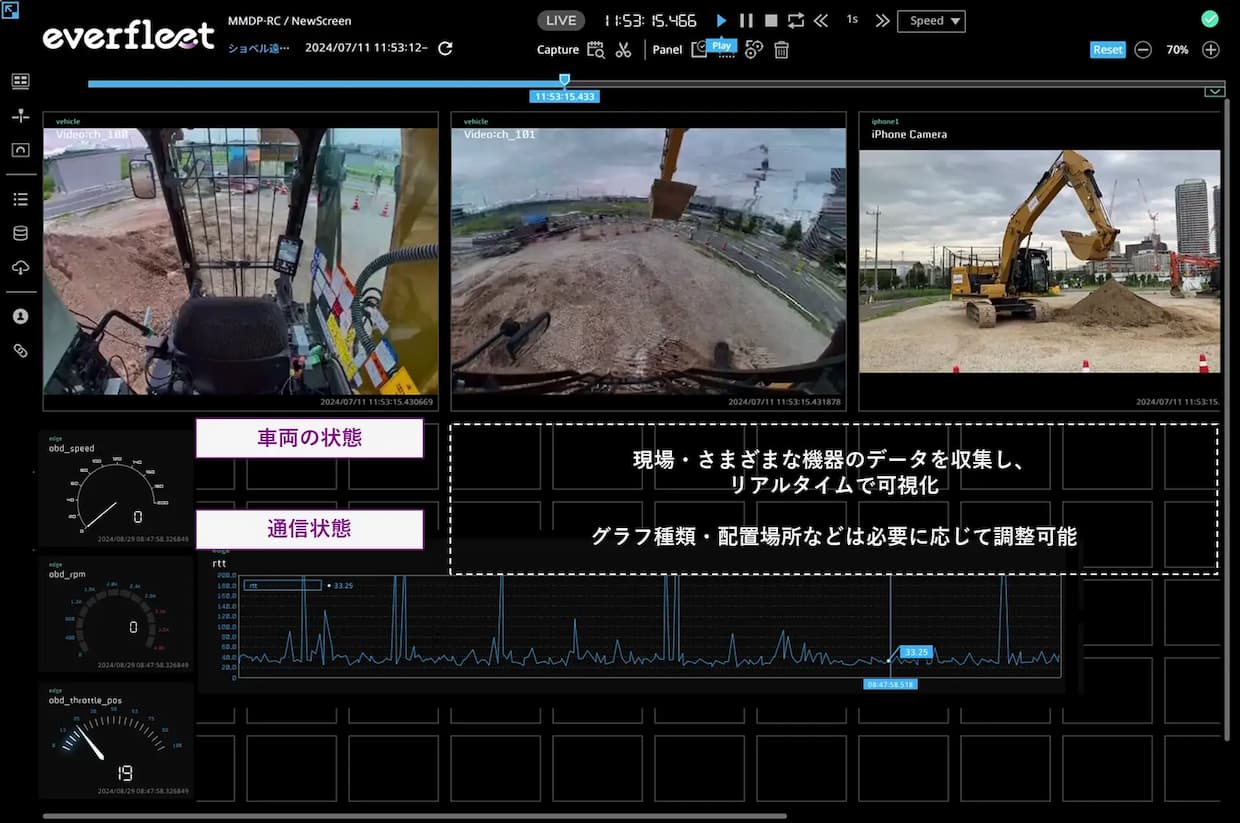Click the 08:47:58.518 chart cursor label
This screenshot has width=1240, height=823.
(890, 684)
